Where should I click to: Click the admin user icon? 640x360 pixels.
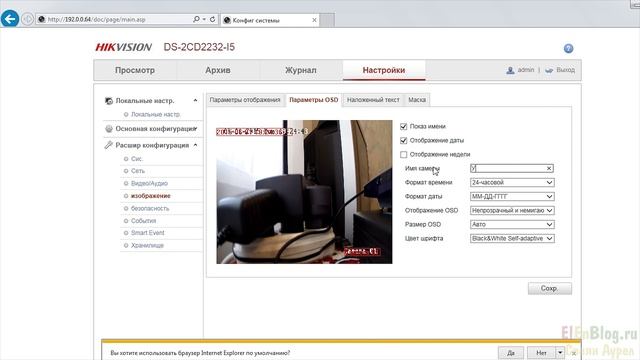coord(510,70)
